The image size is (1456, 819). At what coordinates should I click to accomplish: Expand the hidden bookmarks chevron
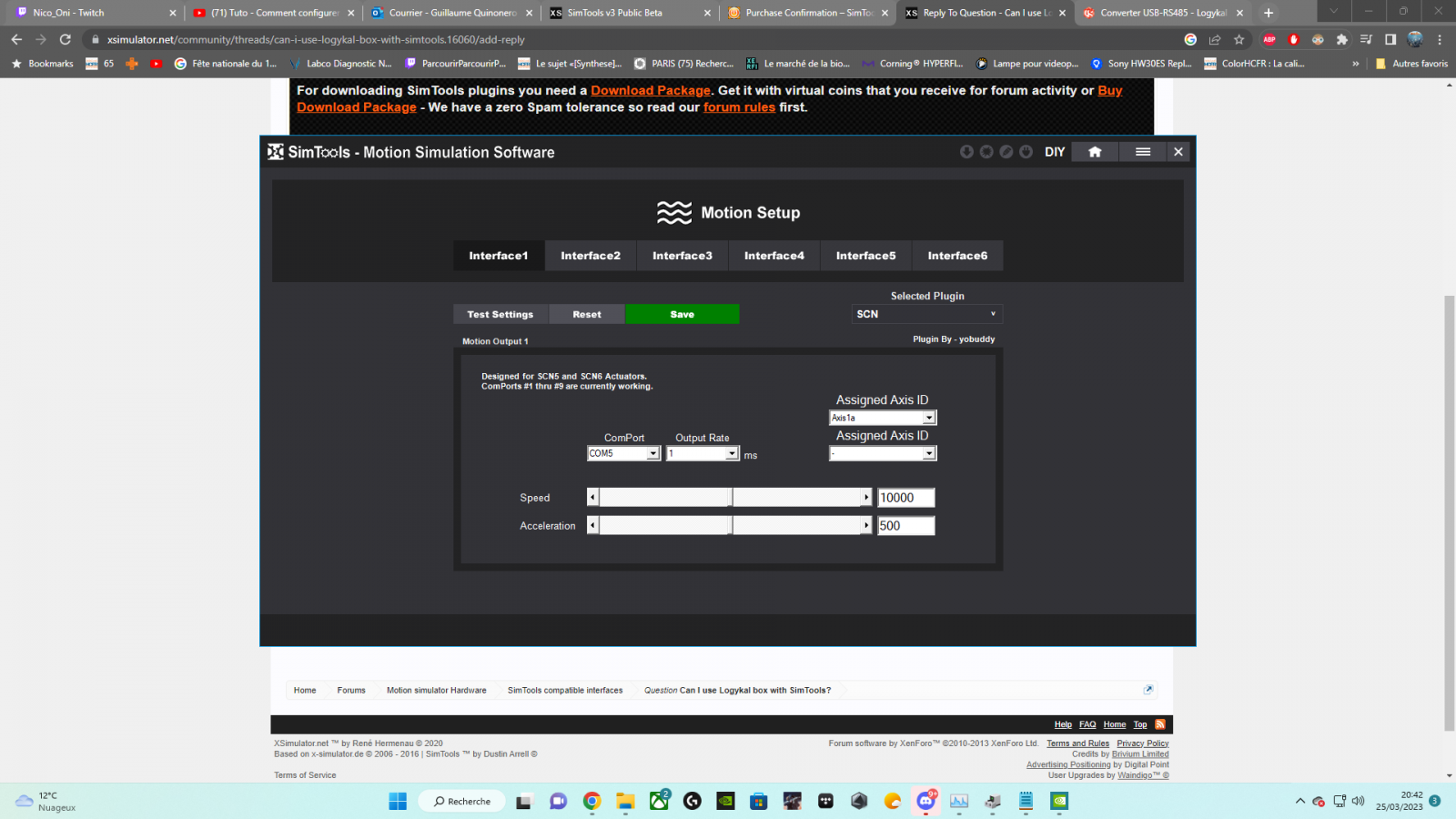pyautogui.click(x=1356, y=64)
